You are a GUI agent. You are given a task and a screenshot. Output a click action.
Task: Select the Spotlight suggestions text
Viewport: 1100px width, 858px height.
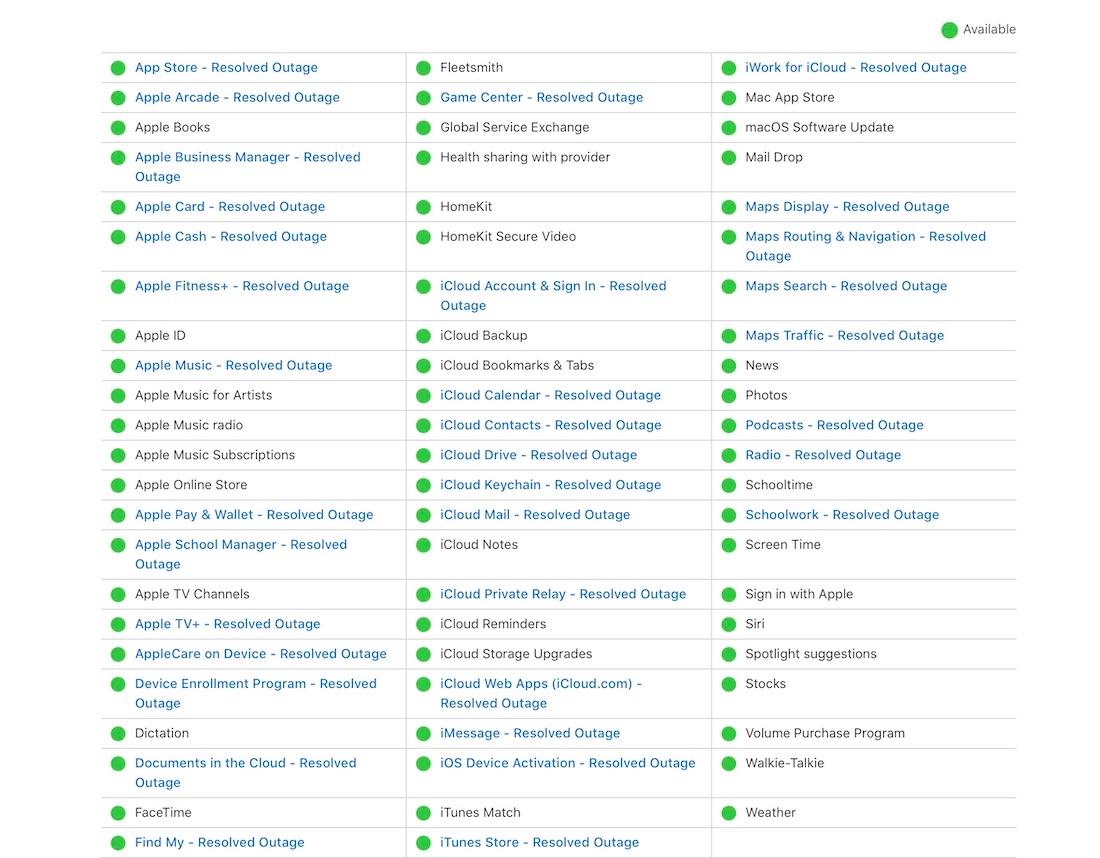(x=811, y=654)
